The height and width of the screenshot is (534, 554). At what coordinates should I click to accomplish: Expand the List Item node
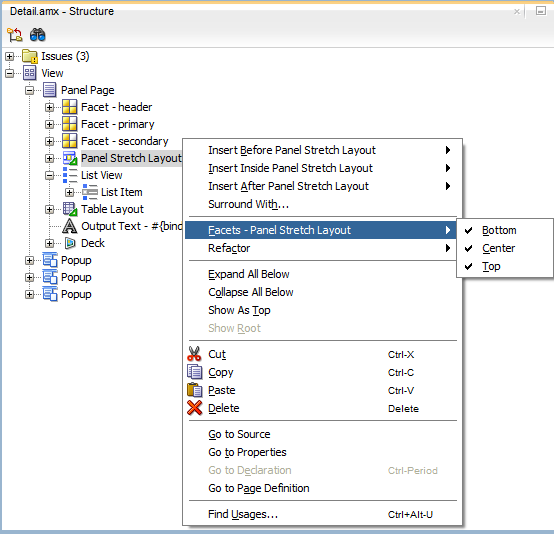[70, 192]
